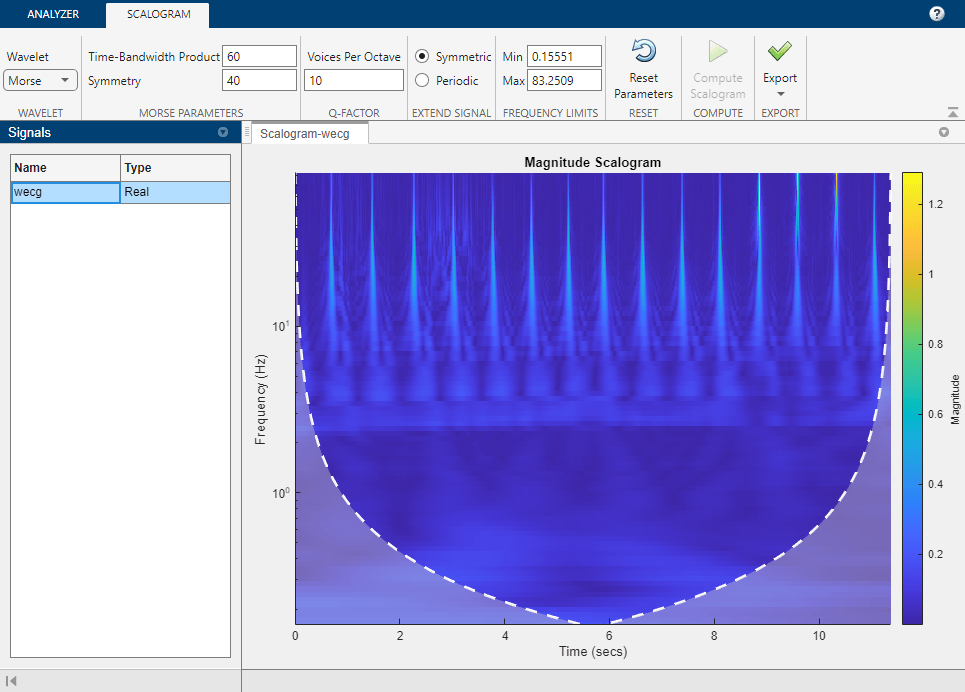965x692 pixels.
Task: Open Signals panel actions menu icon
Action: coord(222,132)
